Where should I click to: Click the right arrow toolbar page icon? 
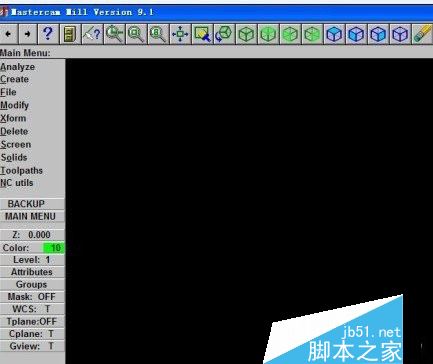[28, 34]
